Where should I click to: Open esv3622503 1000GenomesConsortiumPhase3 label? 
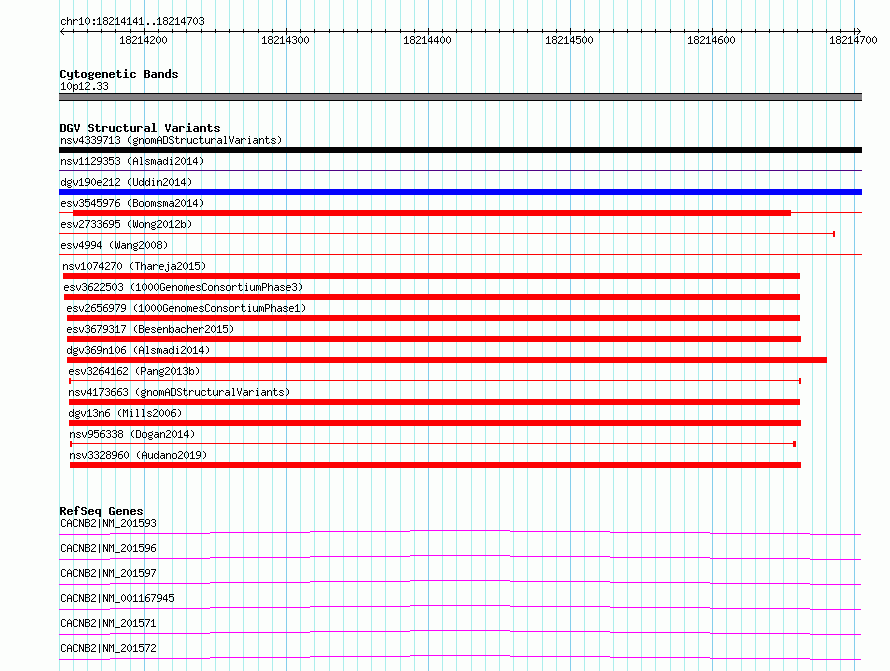(x=183, y=287)
